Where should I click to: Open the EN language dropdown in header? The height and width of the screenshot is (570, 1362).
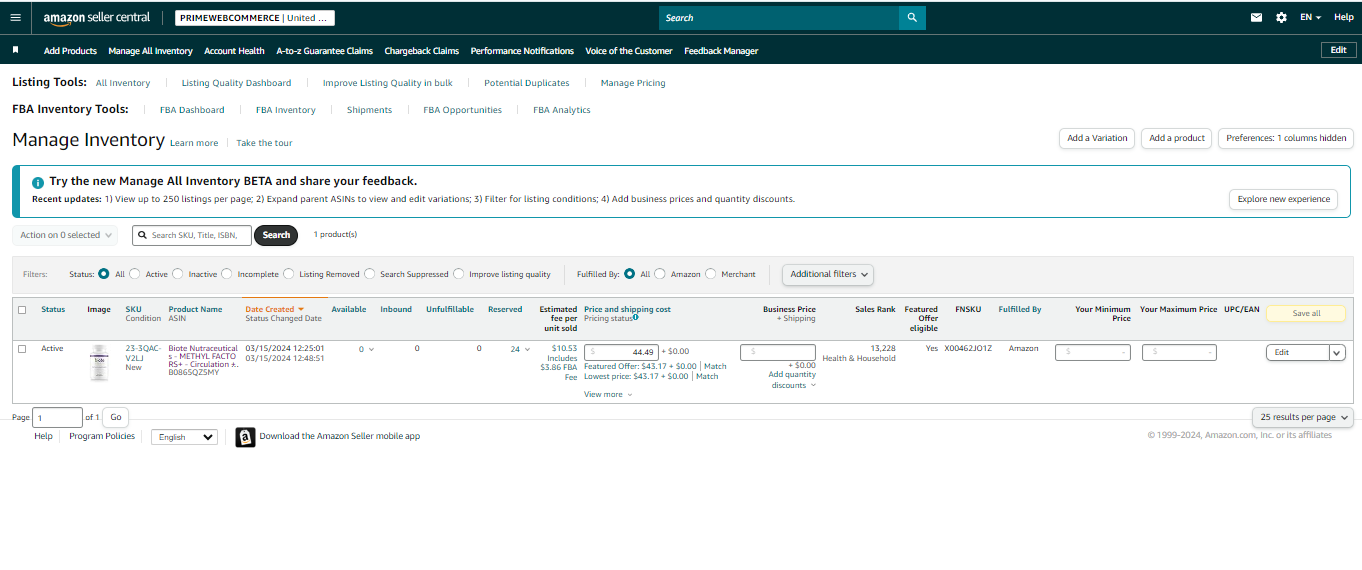pyautogui.click(x=1310, y=17)
